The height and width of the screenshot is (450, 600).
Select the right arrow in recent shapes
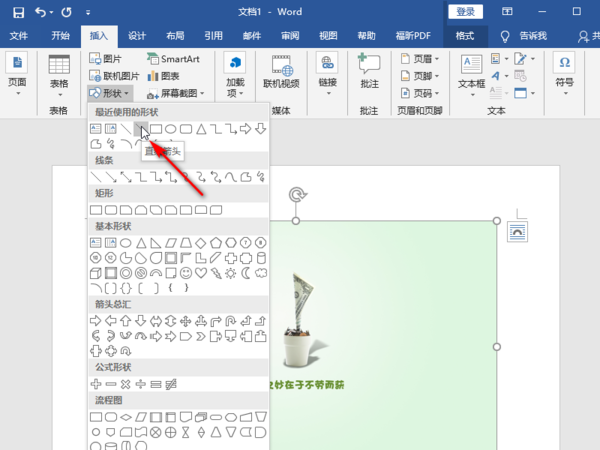245,129
